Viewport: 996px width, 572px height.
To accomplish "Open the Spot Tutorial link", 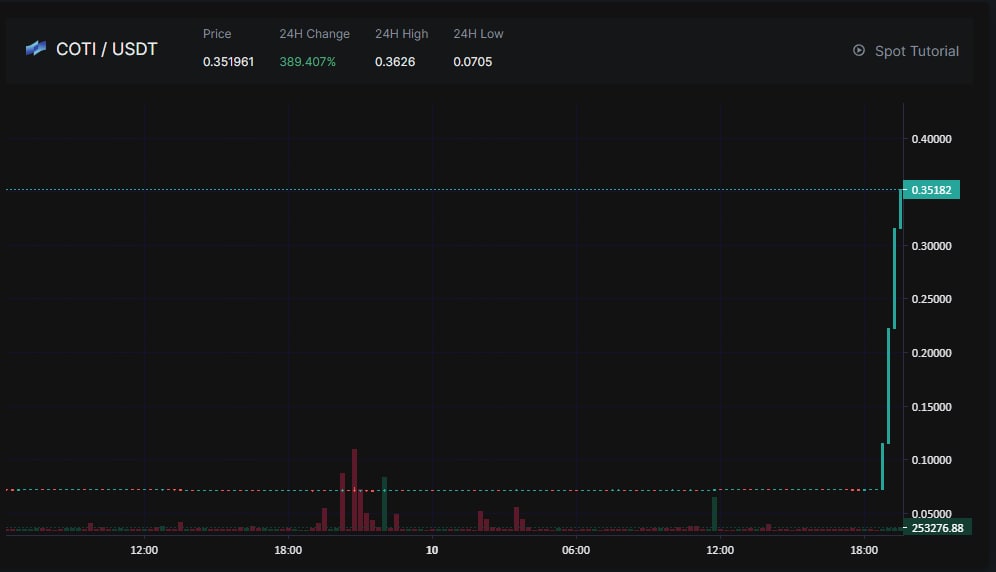I will pos(917,51).
